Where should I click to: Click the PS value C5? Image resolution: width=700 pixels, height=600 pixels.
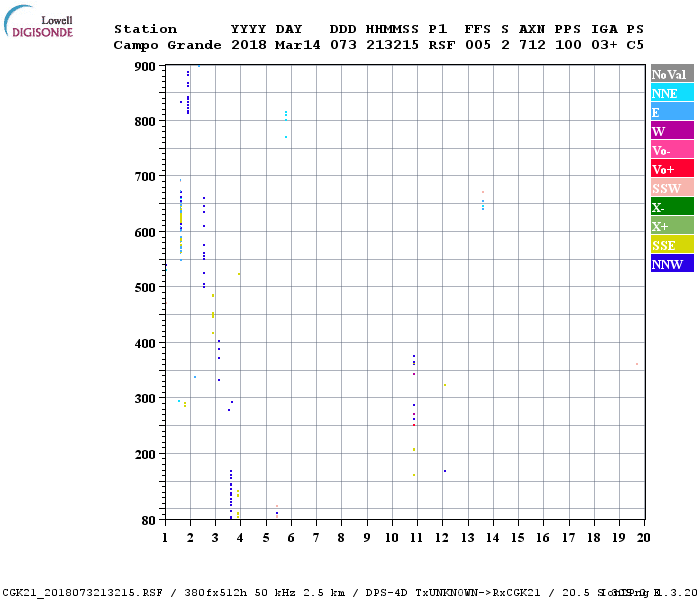pos(635,45)
